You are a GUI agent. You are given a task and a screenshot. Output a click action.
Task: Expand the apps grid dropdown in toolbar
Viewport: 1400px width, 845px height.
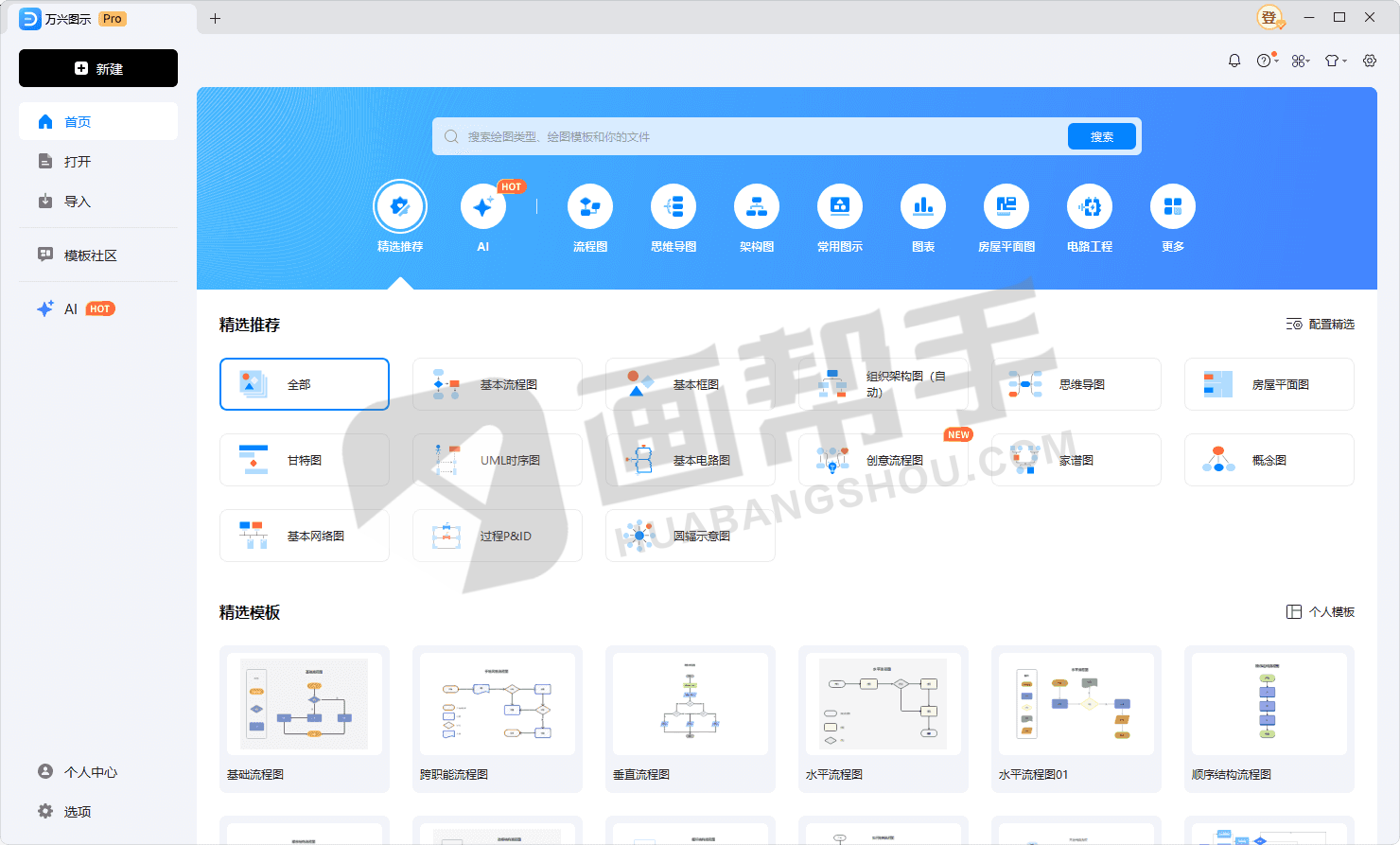1301,61
